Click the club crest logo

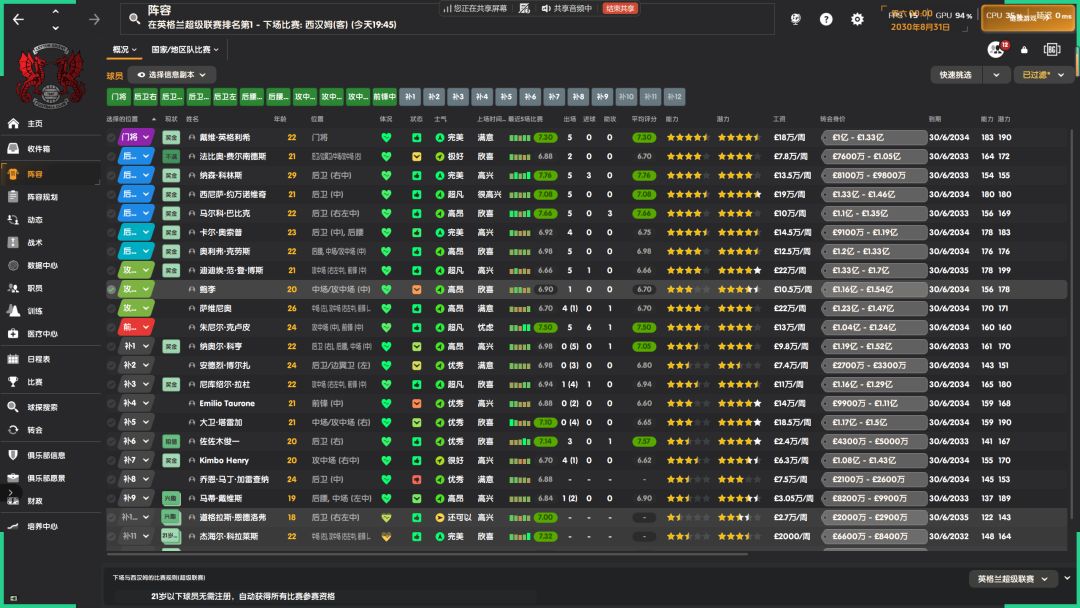[51, 76]
